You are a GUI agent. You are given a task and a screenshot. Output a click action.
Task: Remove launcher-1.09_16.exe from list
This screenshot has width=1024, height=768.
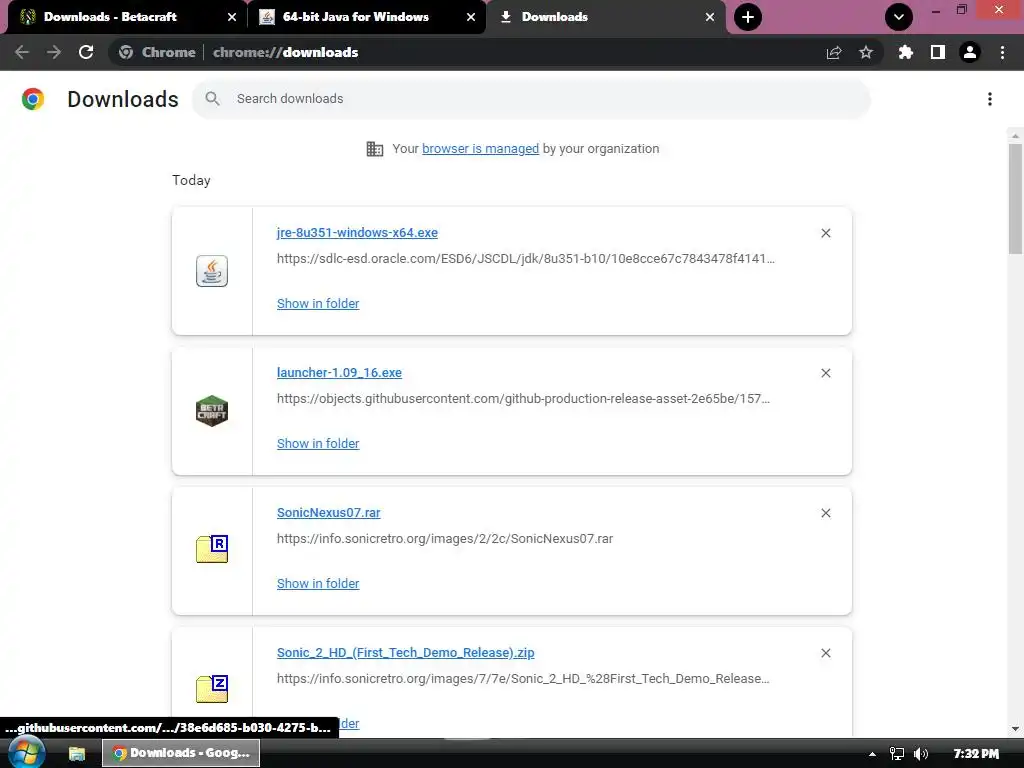[x=825, y=373]
